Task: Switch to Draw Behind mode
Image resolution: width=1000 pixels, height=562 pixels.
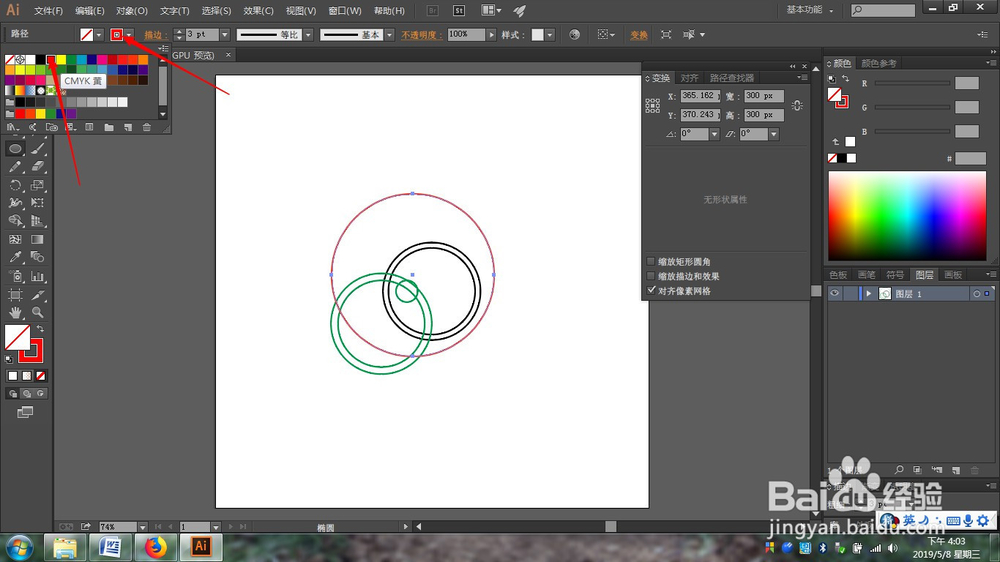Action: pyautogui.click(x=27, y=394)
